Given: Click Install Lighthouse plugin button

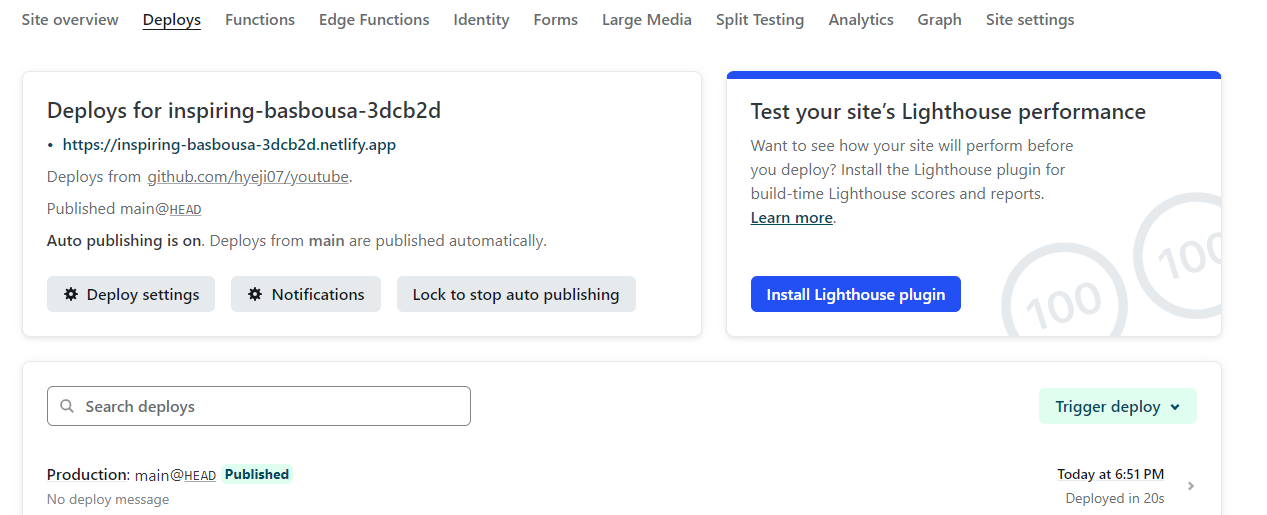Looking at the screenshot, I should (856, 294).
